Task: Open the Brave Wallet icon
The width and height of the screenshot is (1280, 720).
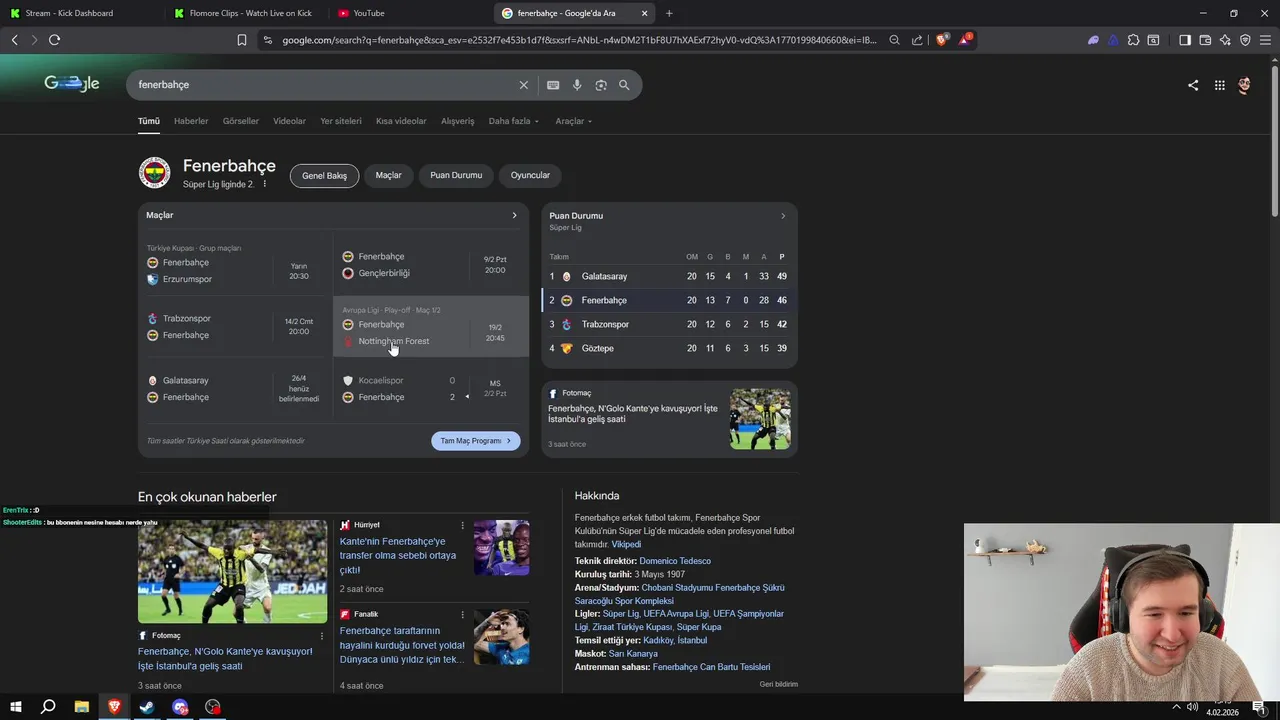Action: (1205, 40)
